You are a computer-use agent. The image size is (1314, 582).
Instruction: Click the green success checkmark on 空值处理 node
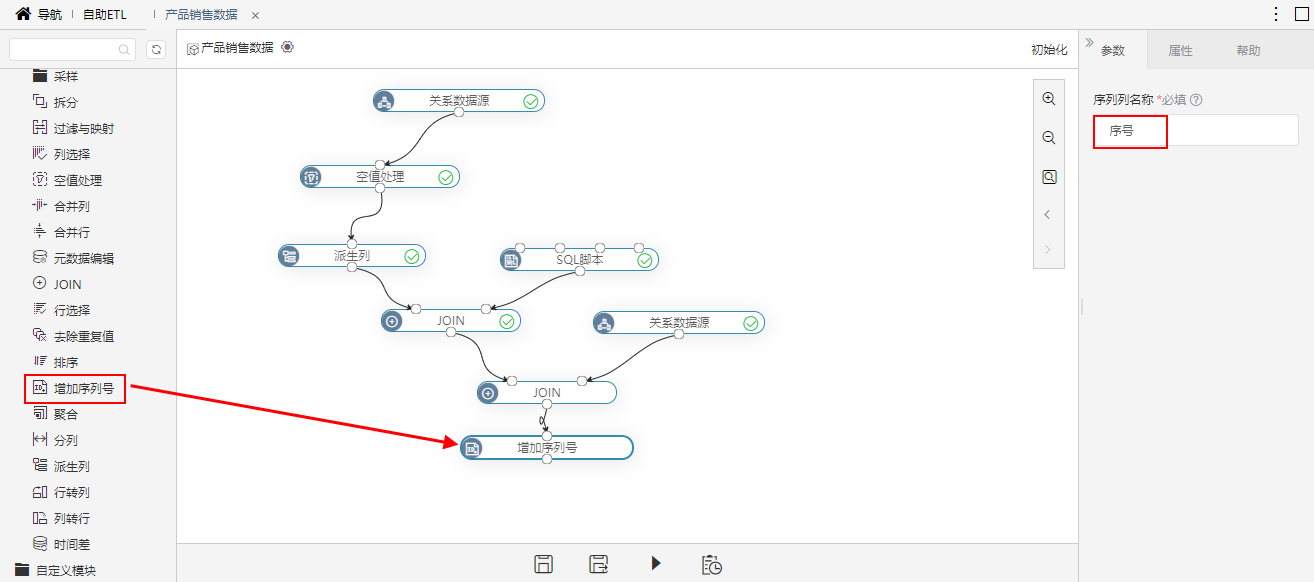pyautogui.click(x=446, y=178)
